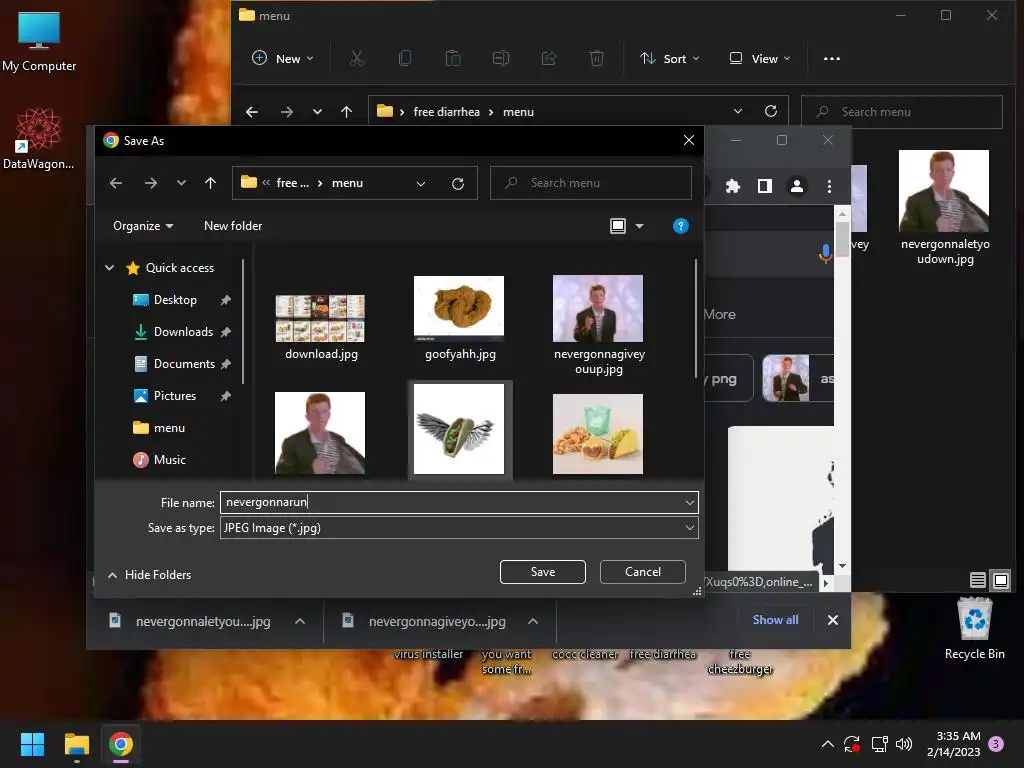The height and width of the screenshot is (768, 1024).
Task: Select nevergonnaletyoudown.jpg in Explorer window
Action: click(944, 208)
